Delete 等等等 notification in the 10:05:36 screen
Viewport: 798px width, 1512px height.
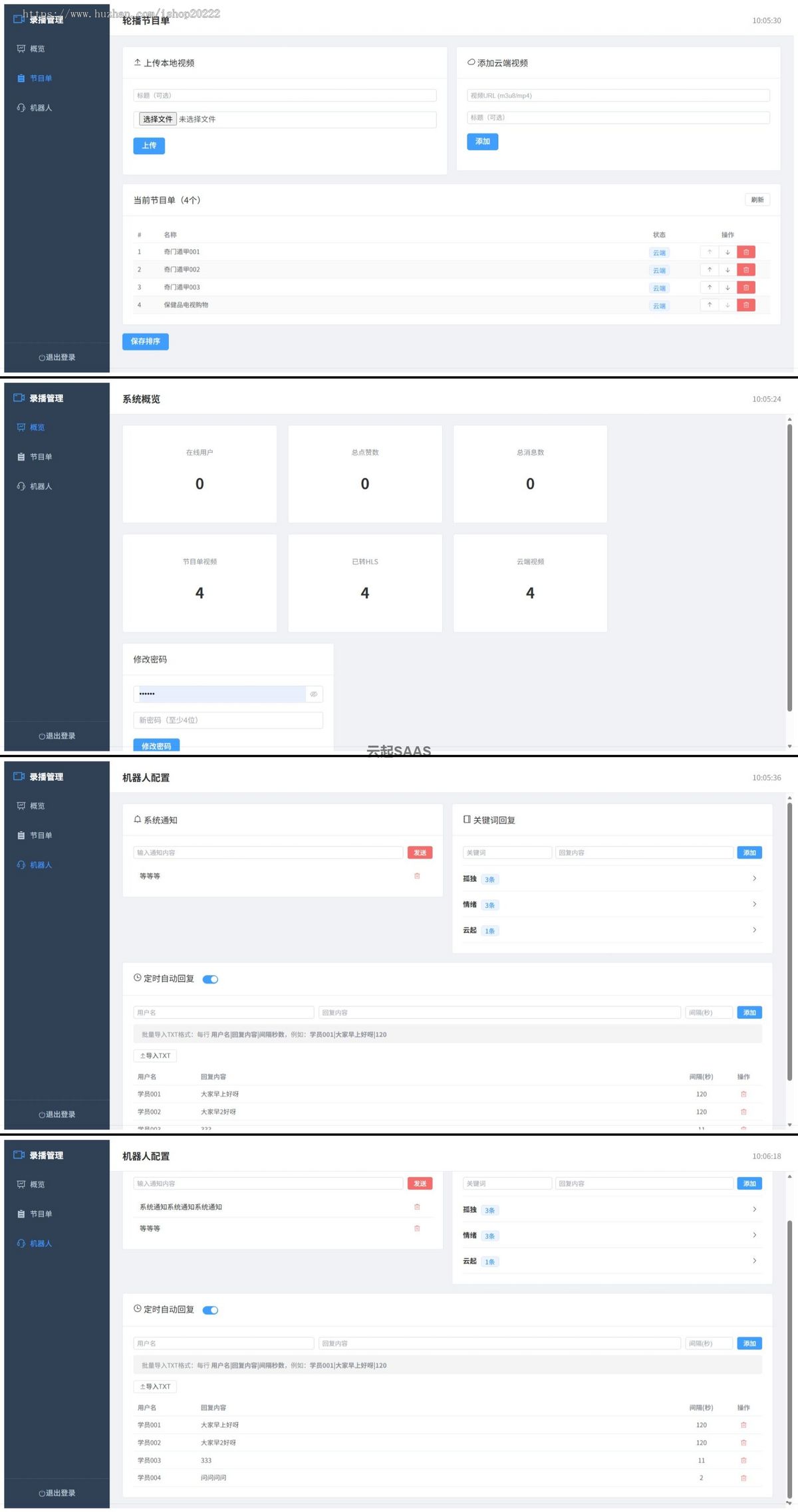click(417, 876)
